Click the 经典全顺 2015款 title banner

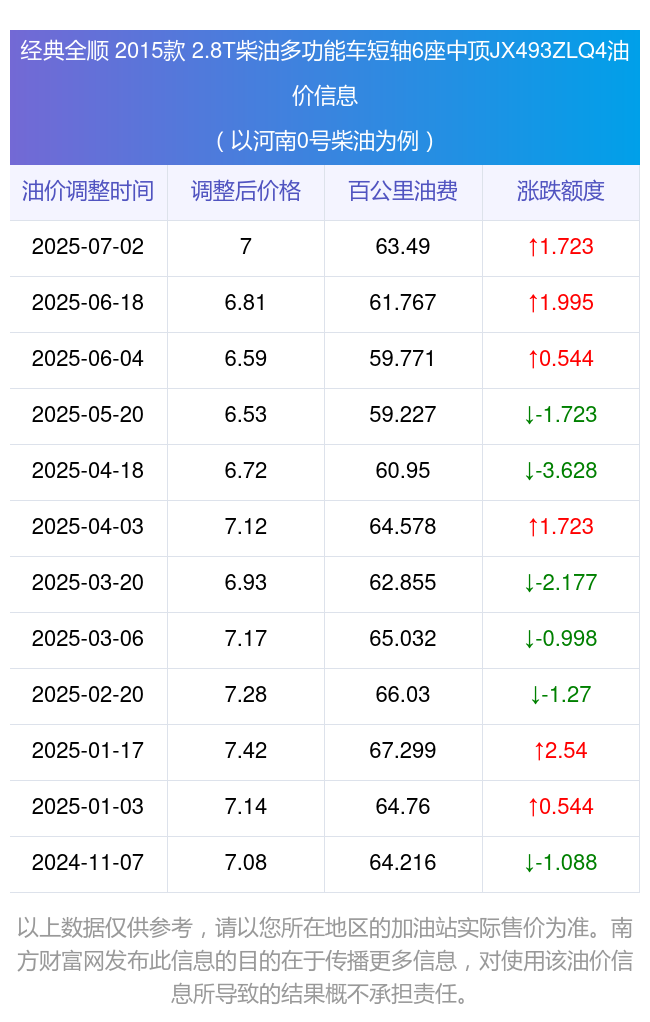325,96
